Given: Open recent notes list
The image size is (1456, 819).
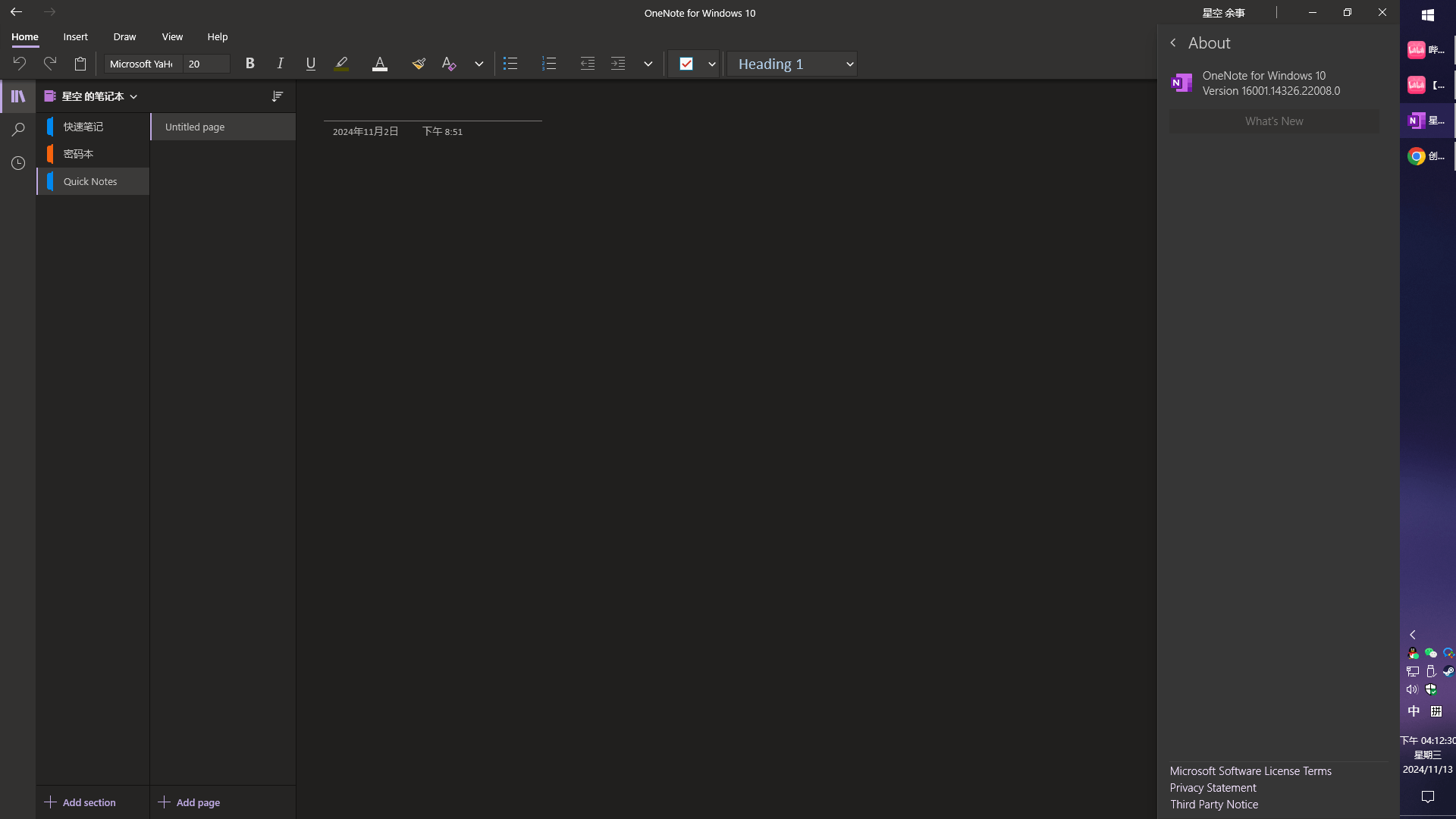Looking at the screenshot, I should pos(17,163).
